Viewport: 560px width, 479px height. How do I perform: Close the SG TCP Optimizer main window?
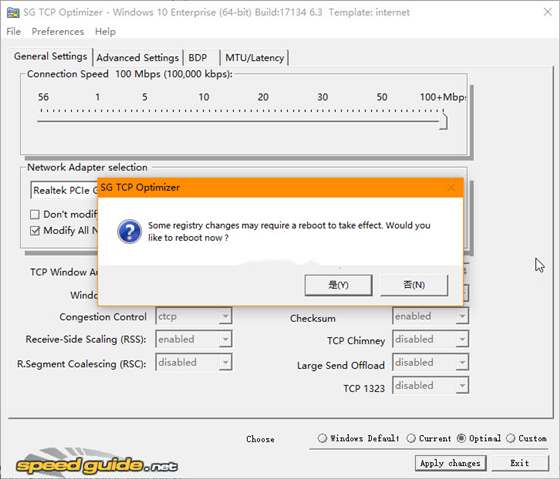click(548, 12)
